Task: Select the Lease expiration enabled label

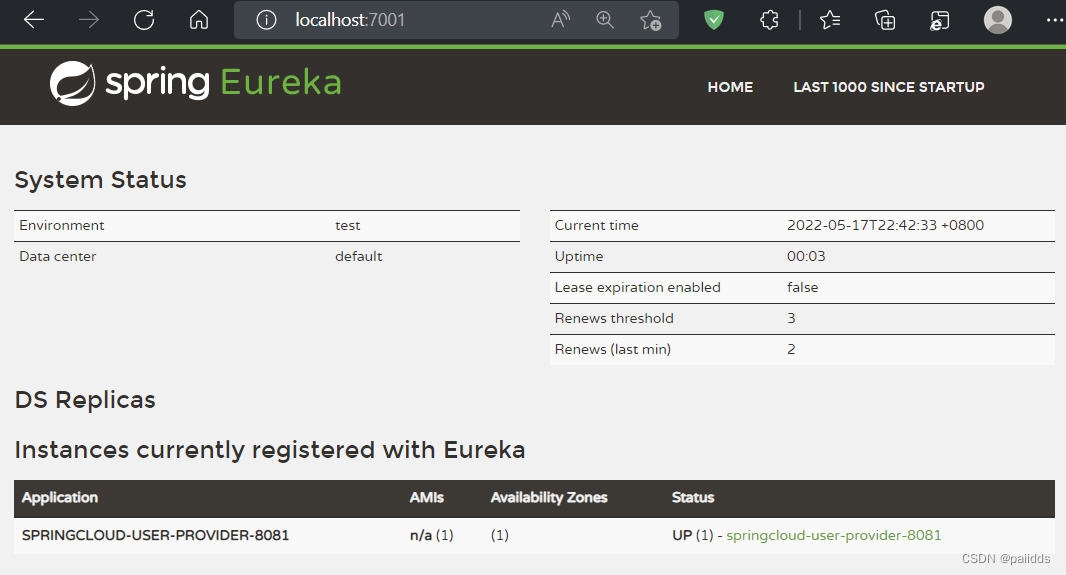Action: (x=637, y=288)
